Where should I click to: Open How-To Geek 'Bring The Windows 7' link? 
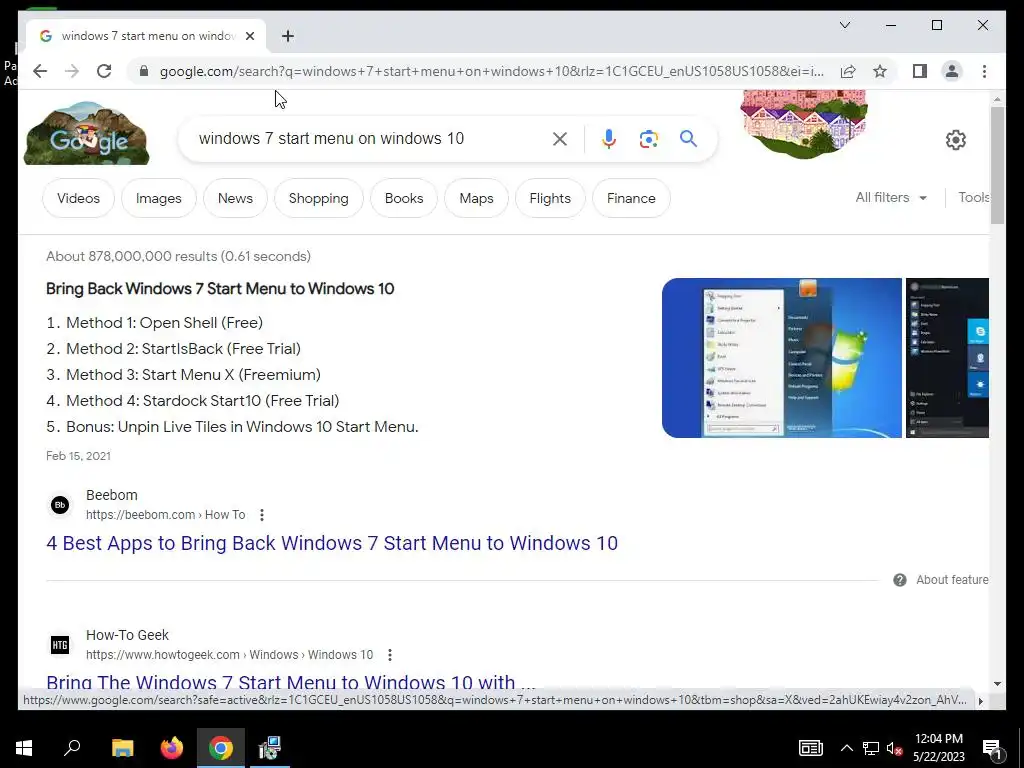(x=291, y=680)
